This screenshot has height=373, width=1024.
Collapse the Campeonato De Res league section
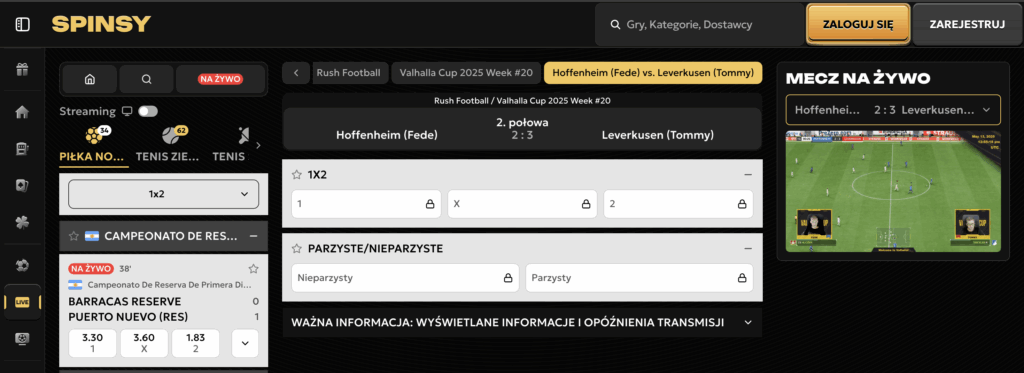253,236
